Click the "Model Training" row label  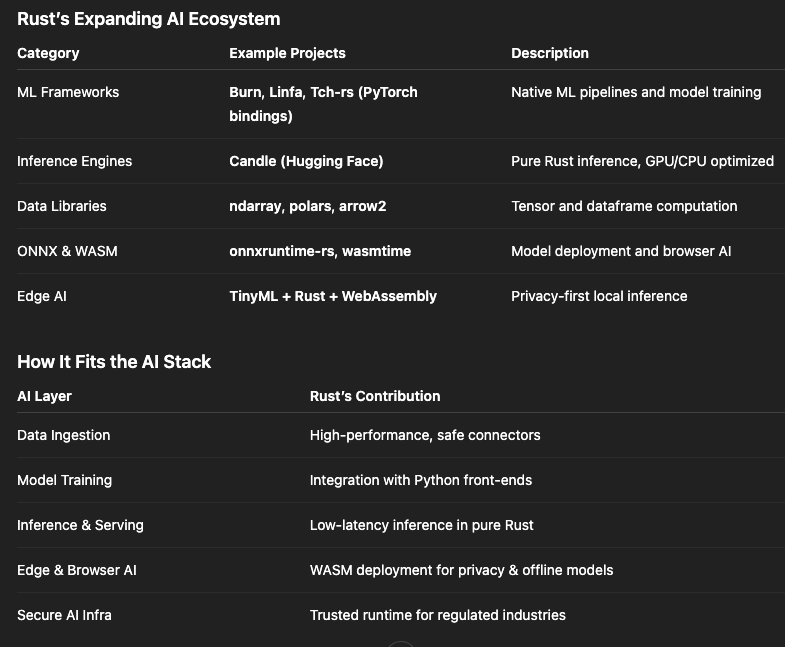pos(65,480)
